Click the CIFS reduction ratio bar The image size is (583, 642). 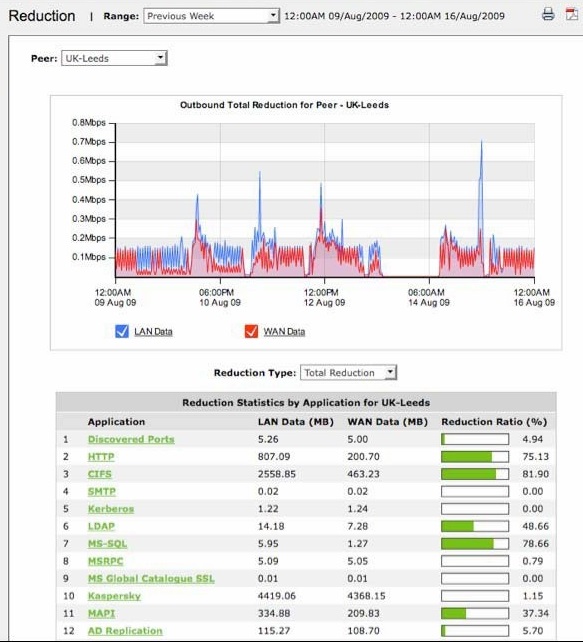[475, 474]
